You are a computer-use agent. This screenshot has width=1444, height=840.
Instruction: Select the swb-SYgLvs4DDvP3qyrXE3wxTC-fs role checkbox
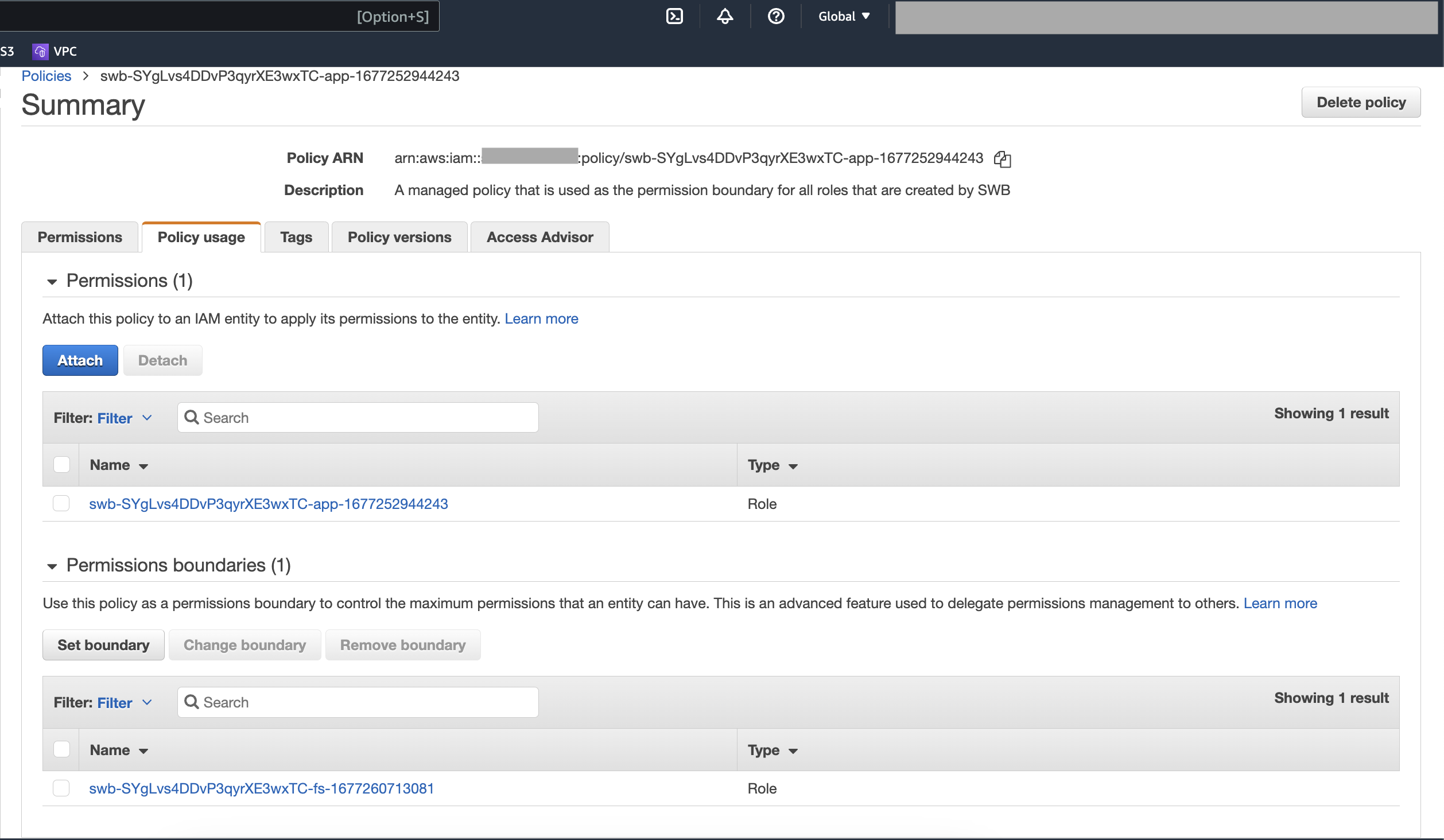[x=61, y=788]
